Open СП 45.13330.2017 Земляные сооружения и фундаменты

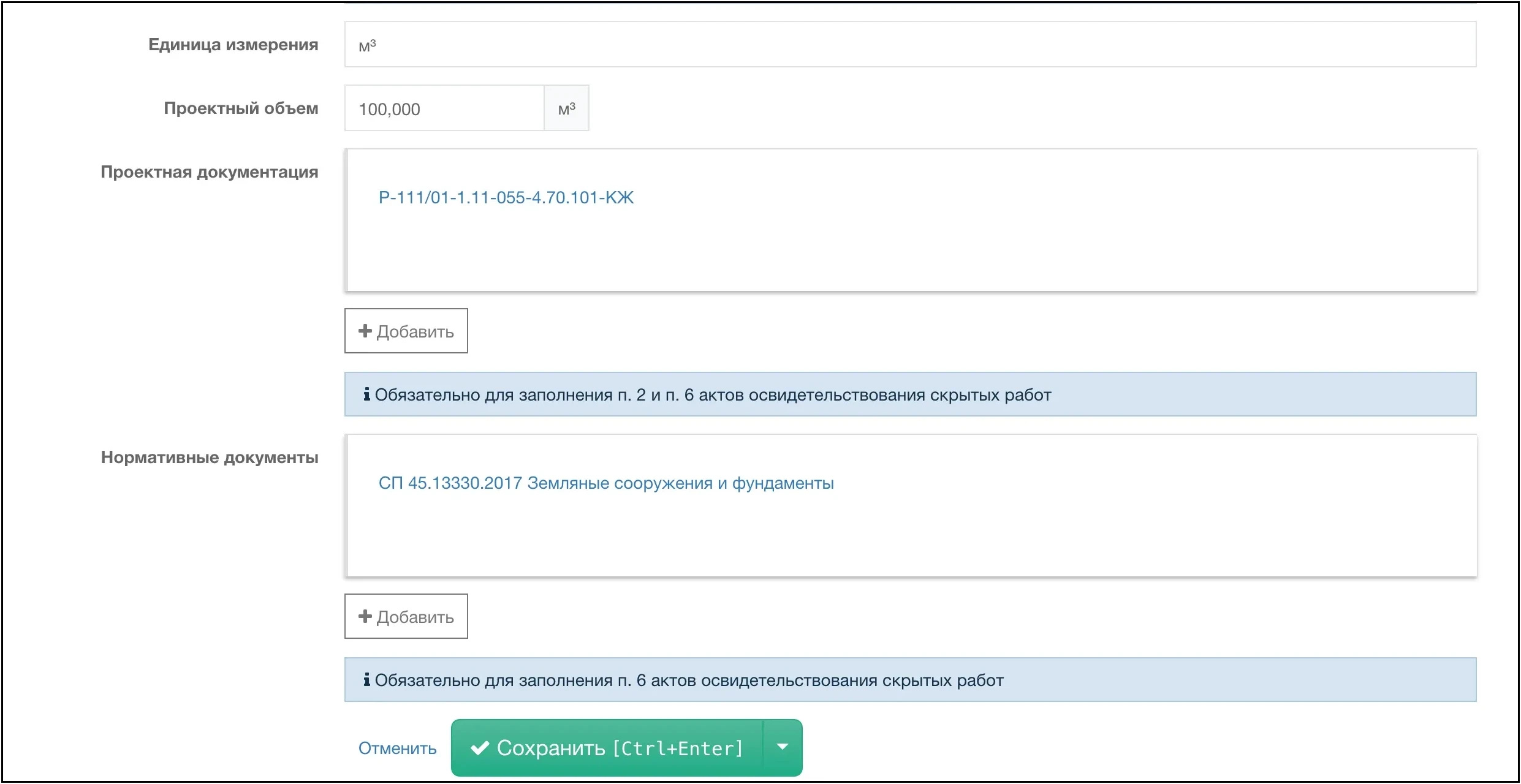pyautogui.click(x=606, y=483)
